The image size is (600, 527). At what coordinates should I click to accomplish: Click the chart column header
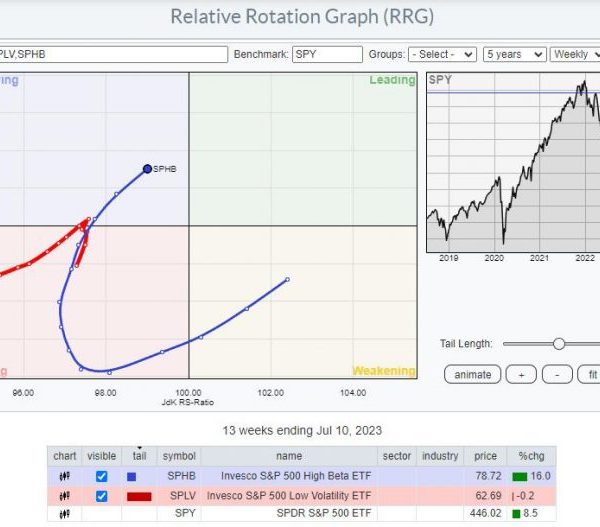tap(65, 456)
